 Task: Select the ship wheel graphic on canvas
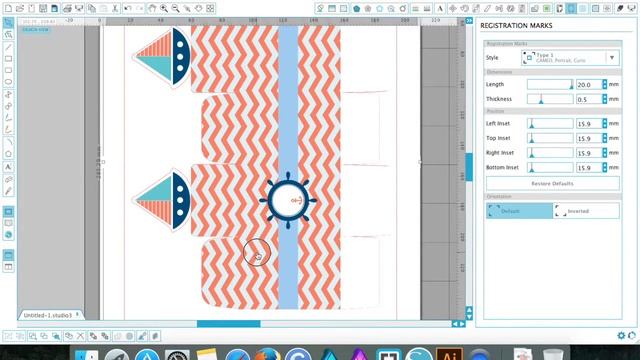(x=288, y=200)
